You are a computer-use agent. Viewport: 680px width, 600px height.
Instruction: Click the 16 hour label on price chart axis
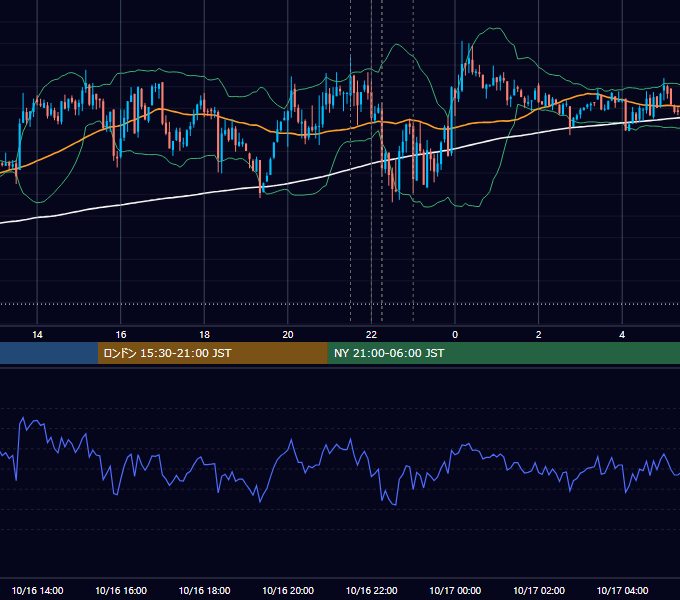pos(121,335)
